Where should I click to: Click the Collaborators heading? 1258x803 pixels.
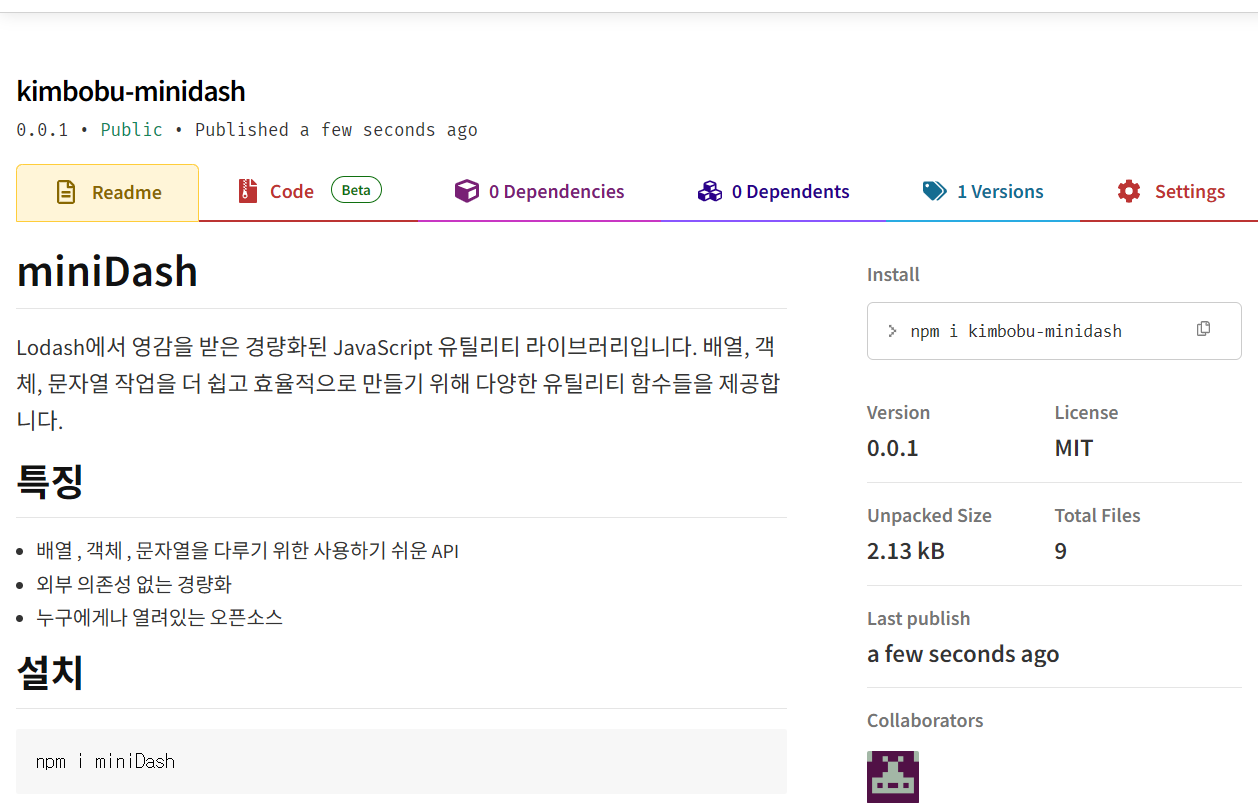[925, 720]
